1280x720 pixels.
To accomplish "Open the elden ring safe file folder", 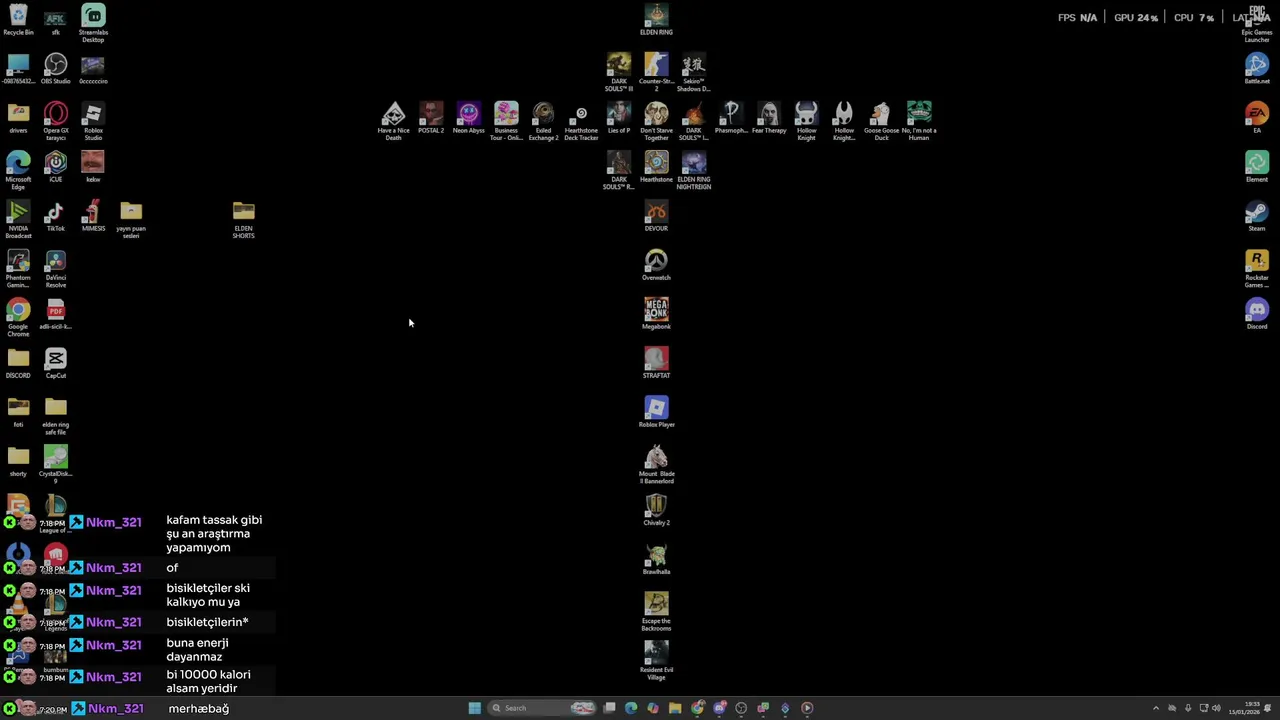I will (x=55, y=416).
